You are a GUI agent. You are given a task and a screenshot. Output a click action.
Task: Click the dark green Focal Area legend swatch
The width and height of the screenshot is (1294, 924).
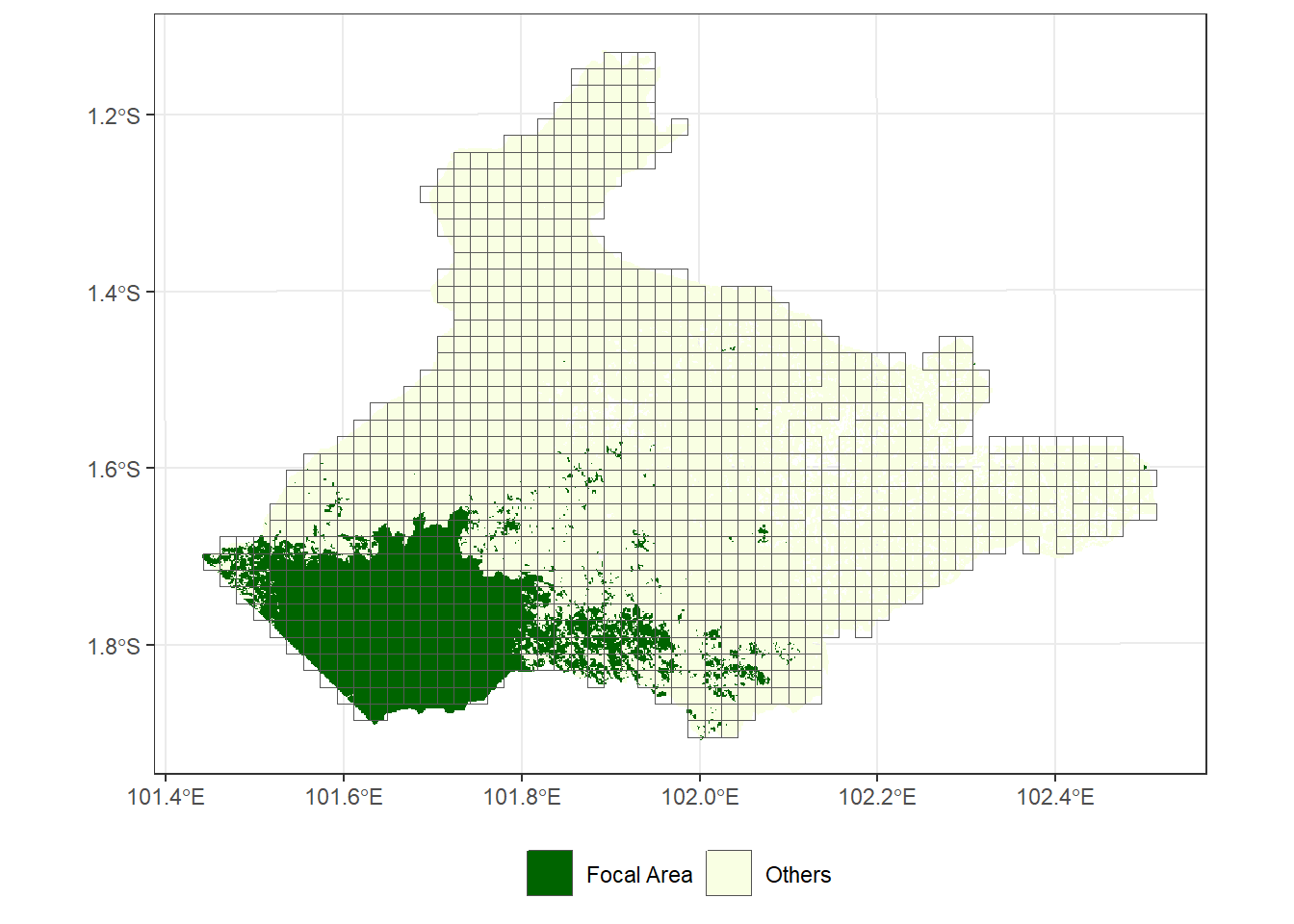550,873
